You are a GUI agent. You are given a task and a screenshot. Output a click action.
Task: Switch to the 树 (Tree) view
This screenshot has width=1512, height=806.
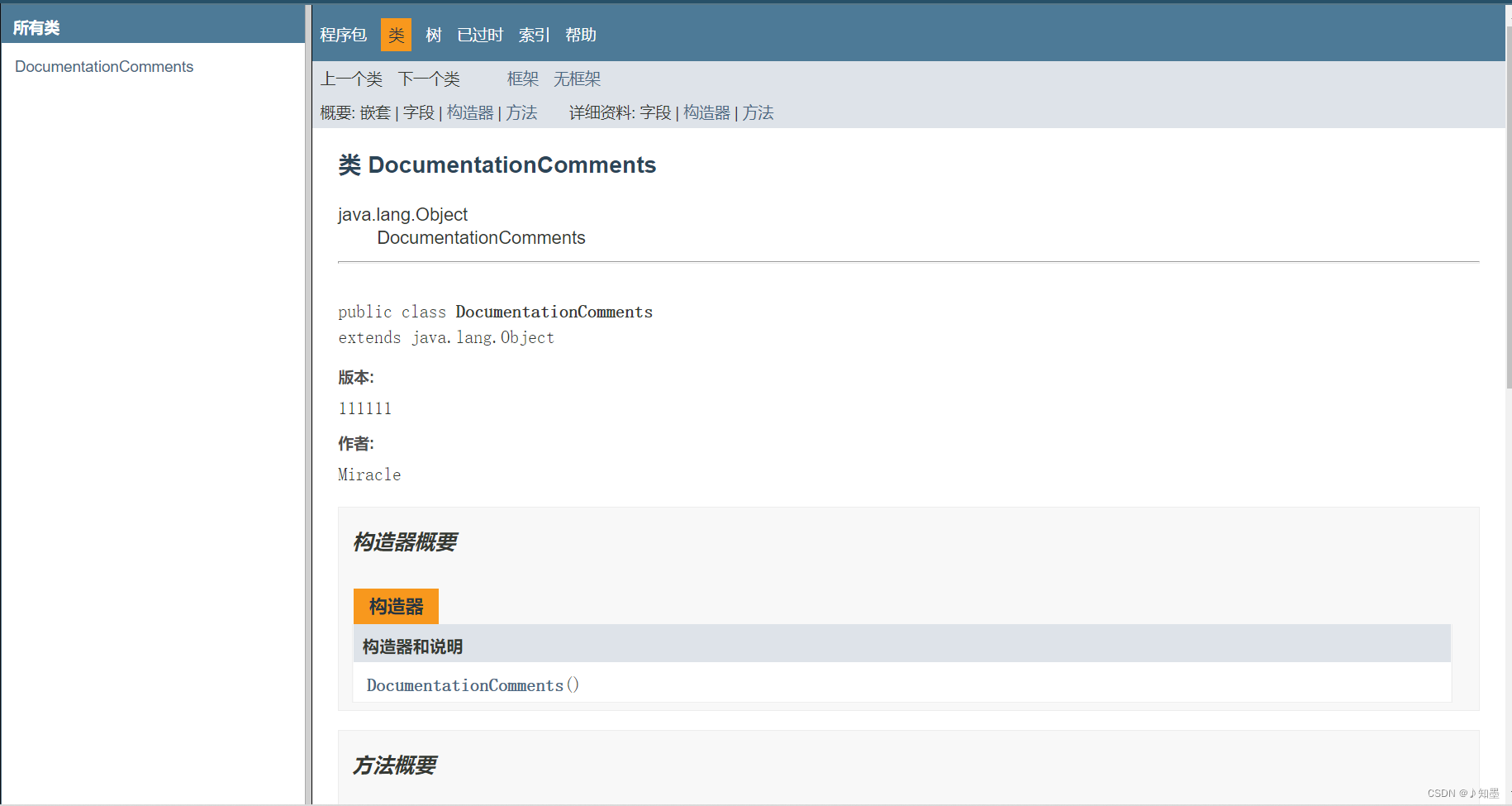433,34
